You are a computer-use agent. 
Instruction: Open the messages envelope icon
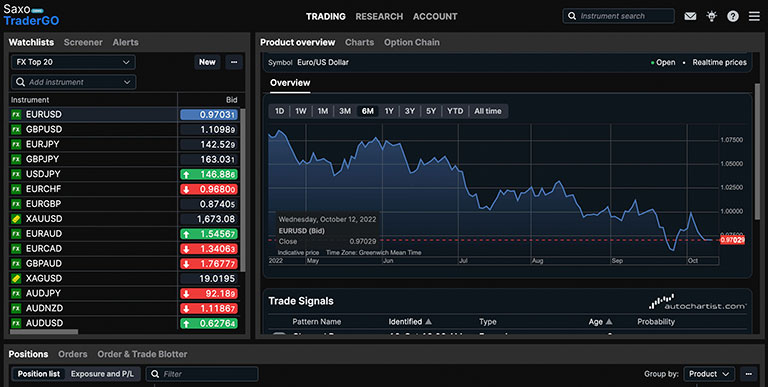pos(690,16)
